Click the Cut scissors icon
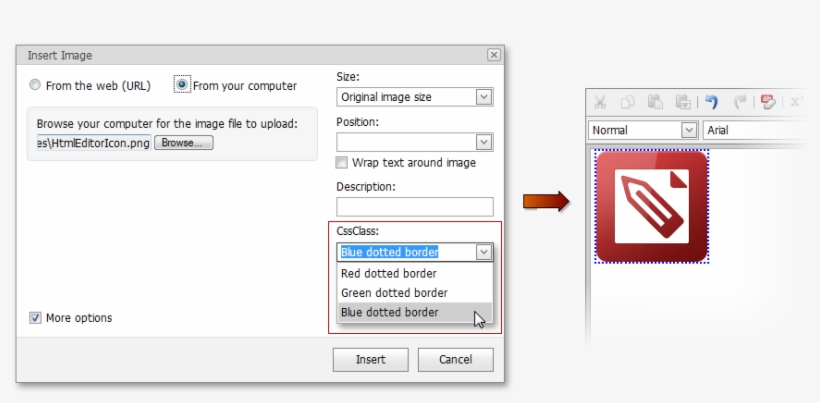 600,102
